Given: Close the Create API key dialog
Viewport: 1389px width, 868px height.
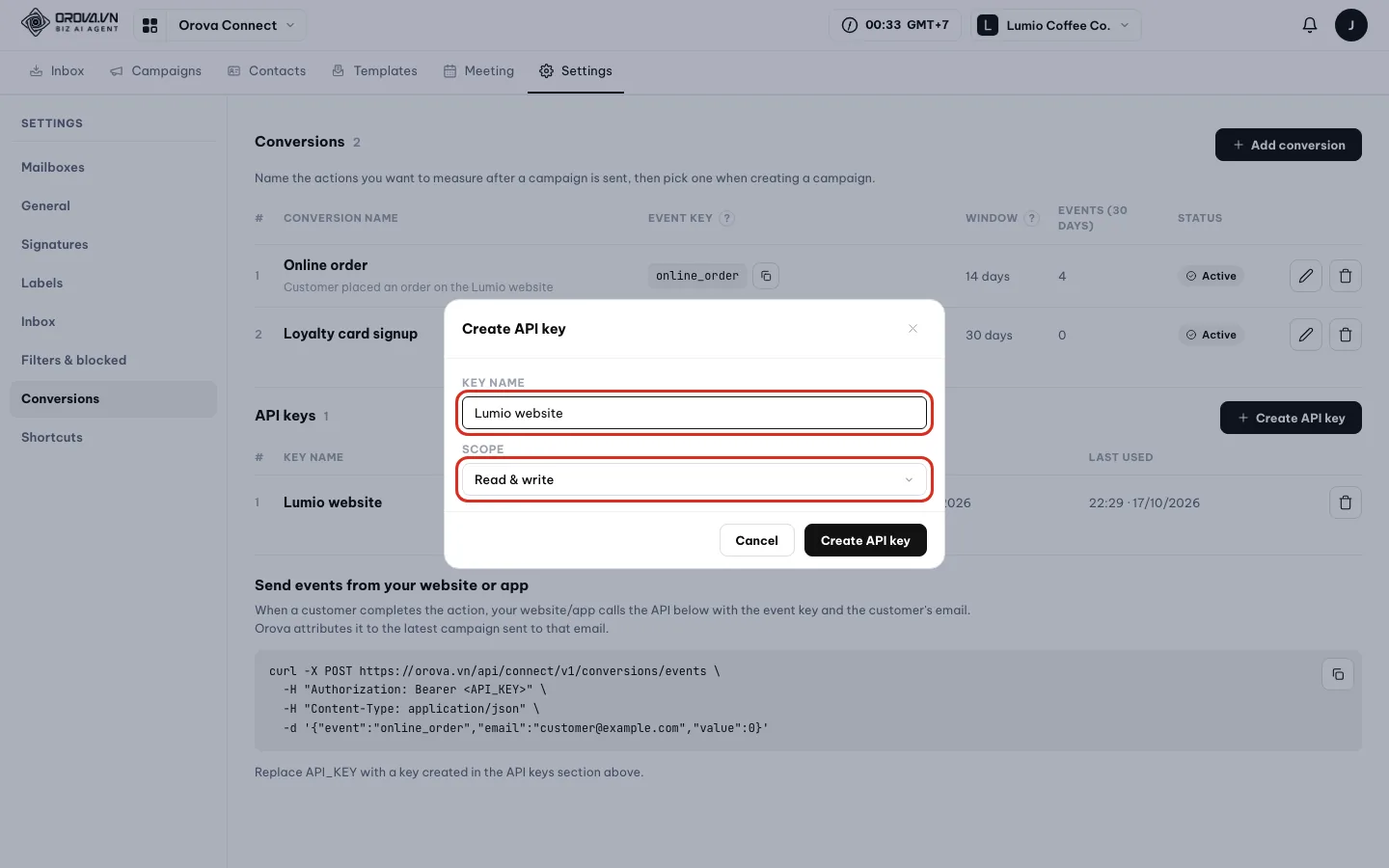Looking at the screenshot, I should click(x=912, y=329).
